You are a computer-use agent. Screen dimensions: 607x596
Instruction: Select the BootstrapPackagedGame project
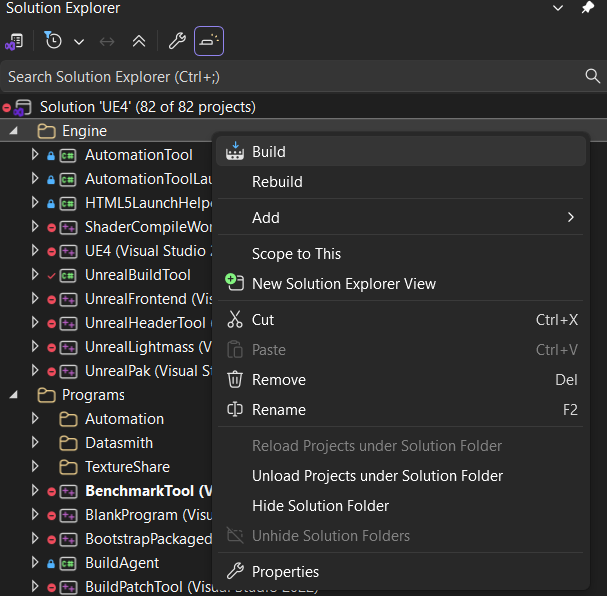click(149, 539)
